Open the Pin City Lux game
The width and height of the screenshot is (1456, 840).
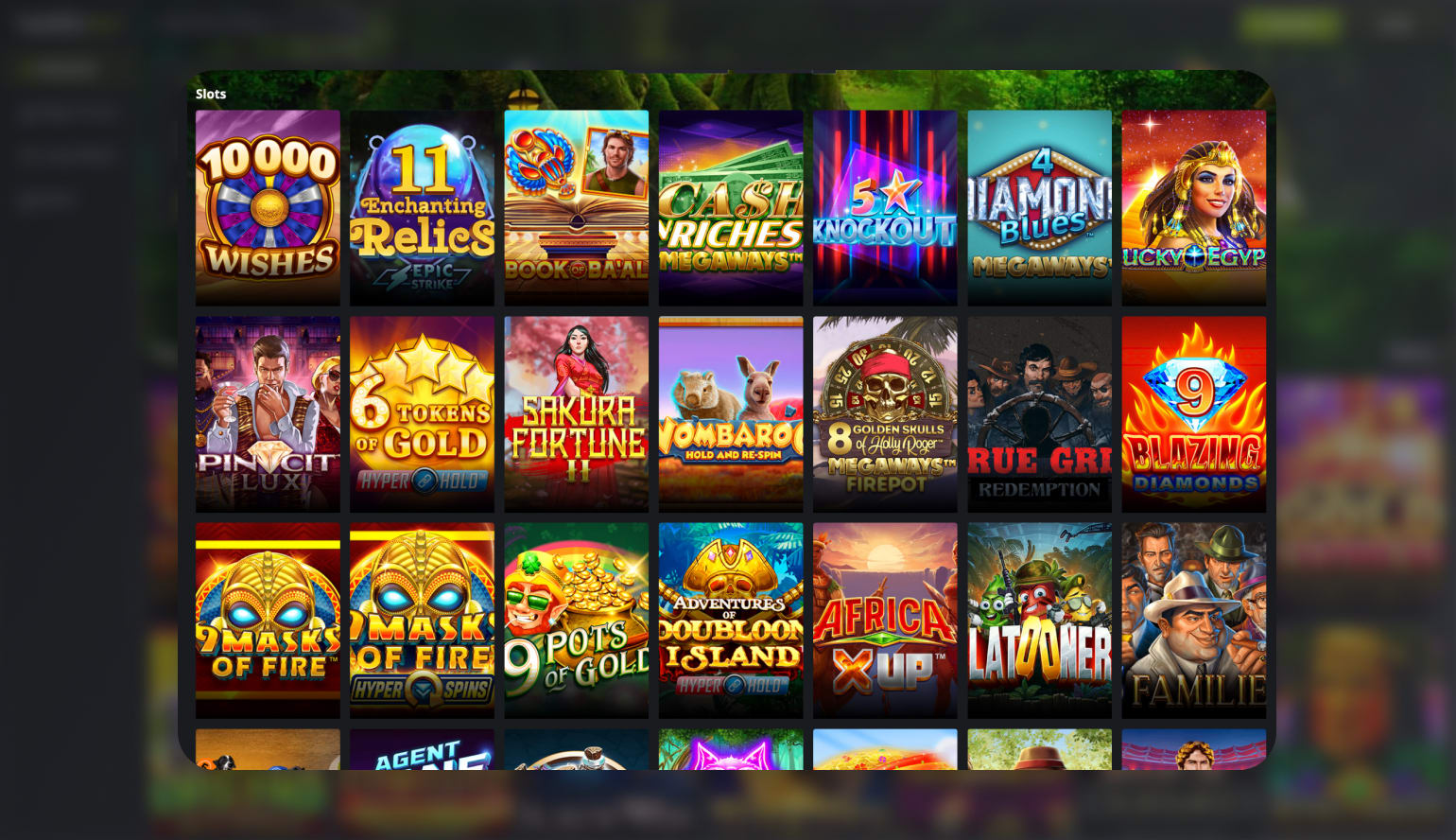click(268, 414)
